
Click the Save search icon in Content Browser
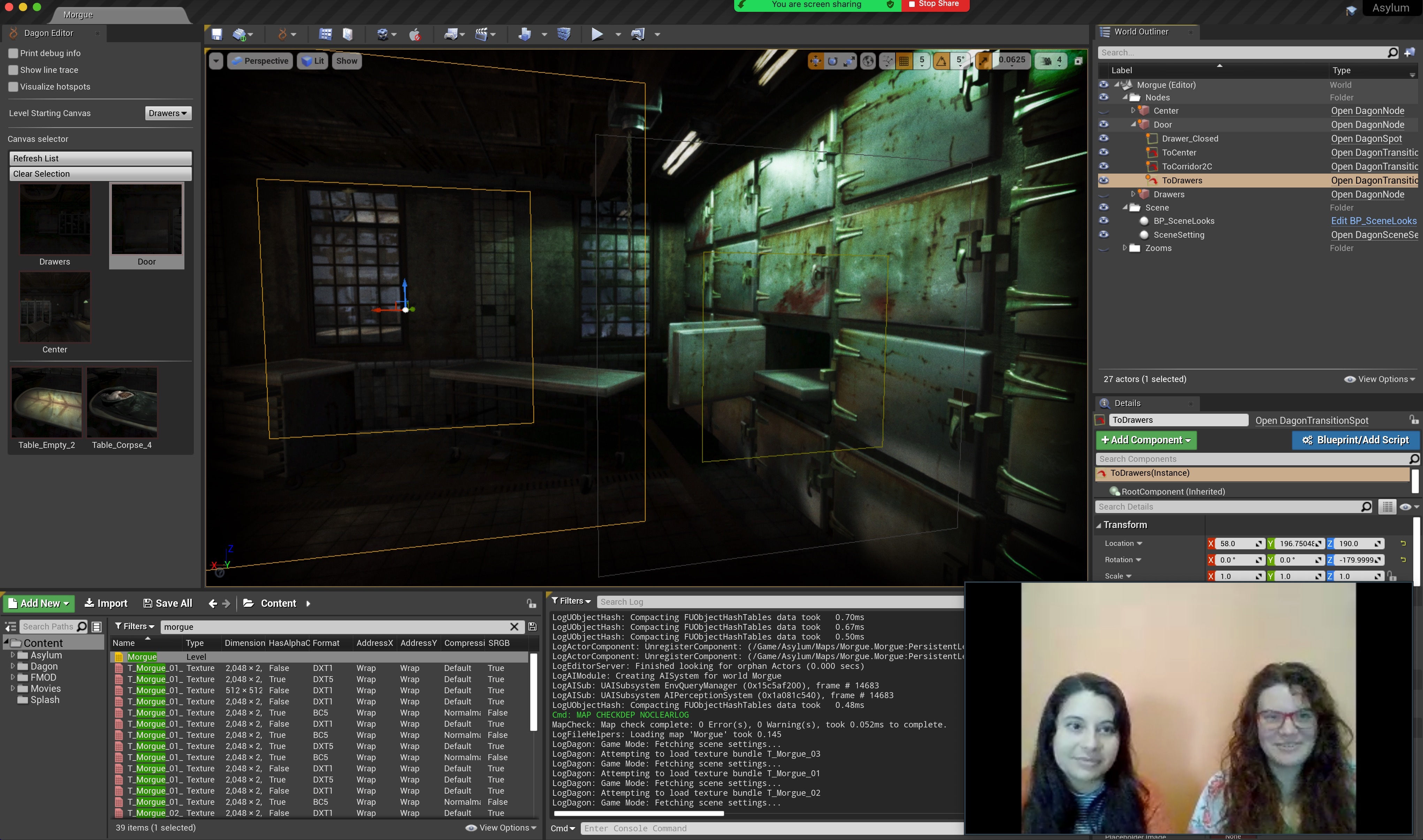tap(532, 627)
